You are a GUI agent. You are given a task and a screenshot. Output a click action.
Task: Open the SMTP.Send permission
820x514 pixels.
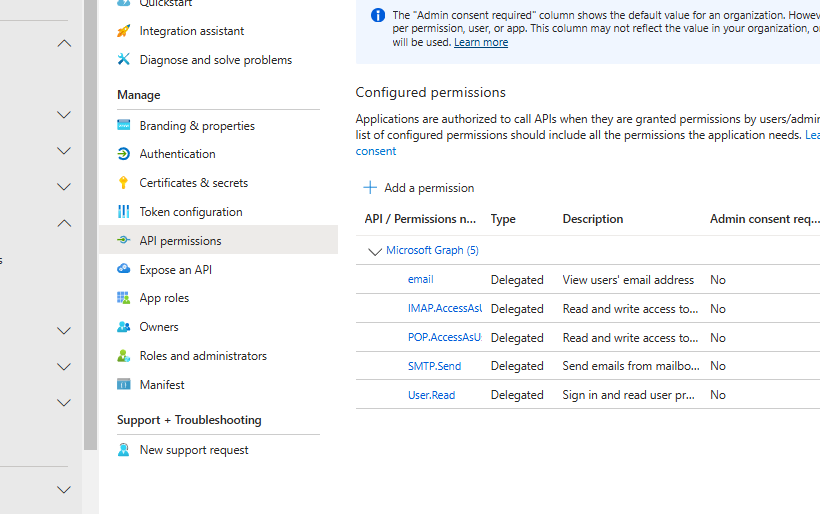[x=434, y=366]
